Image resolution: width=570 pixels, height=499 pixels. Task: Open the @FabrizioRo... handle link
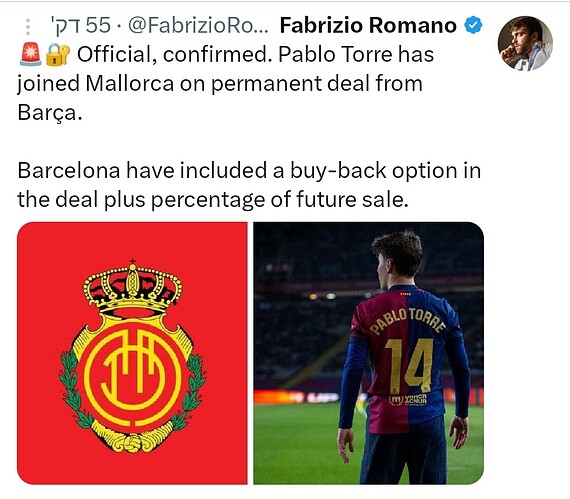tap(198, 25)
